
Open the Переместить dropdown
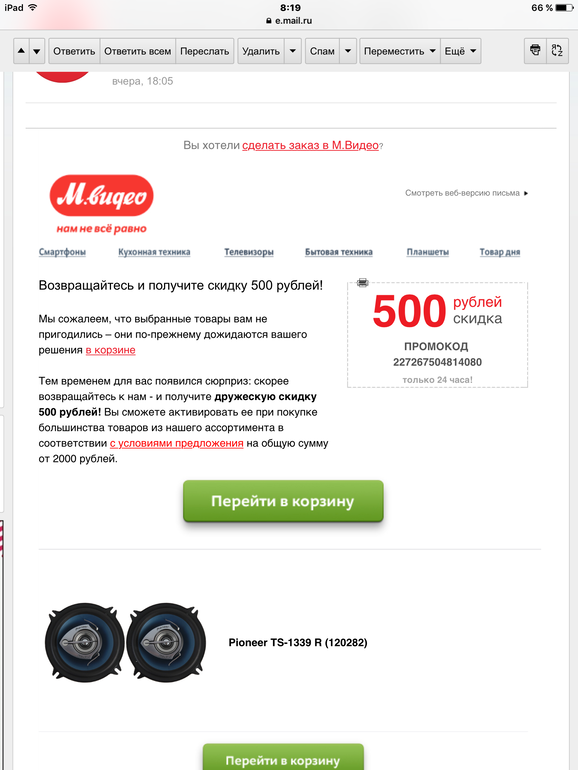[x=400, y=51]
